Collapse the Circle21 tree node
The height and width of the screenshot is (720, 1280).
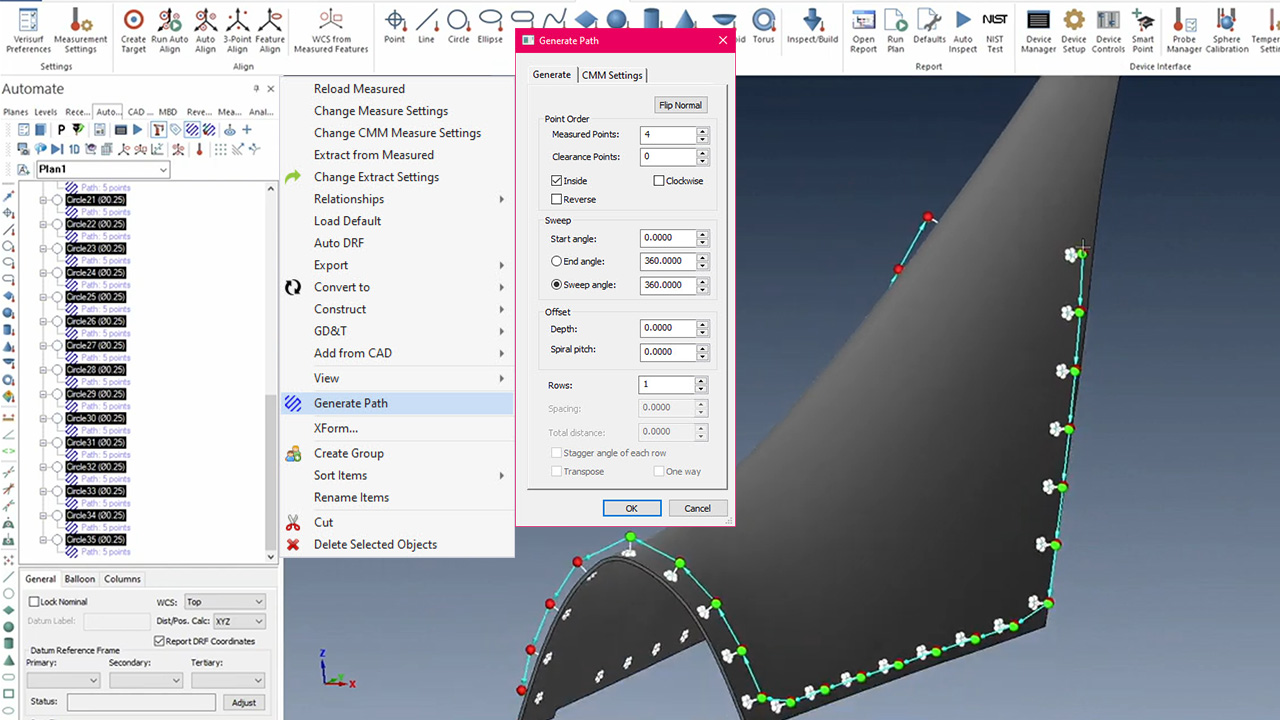click(43, 200)
